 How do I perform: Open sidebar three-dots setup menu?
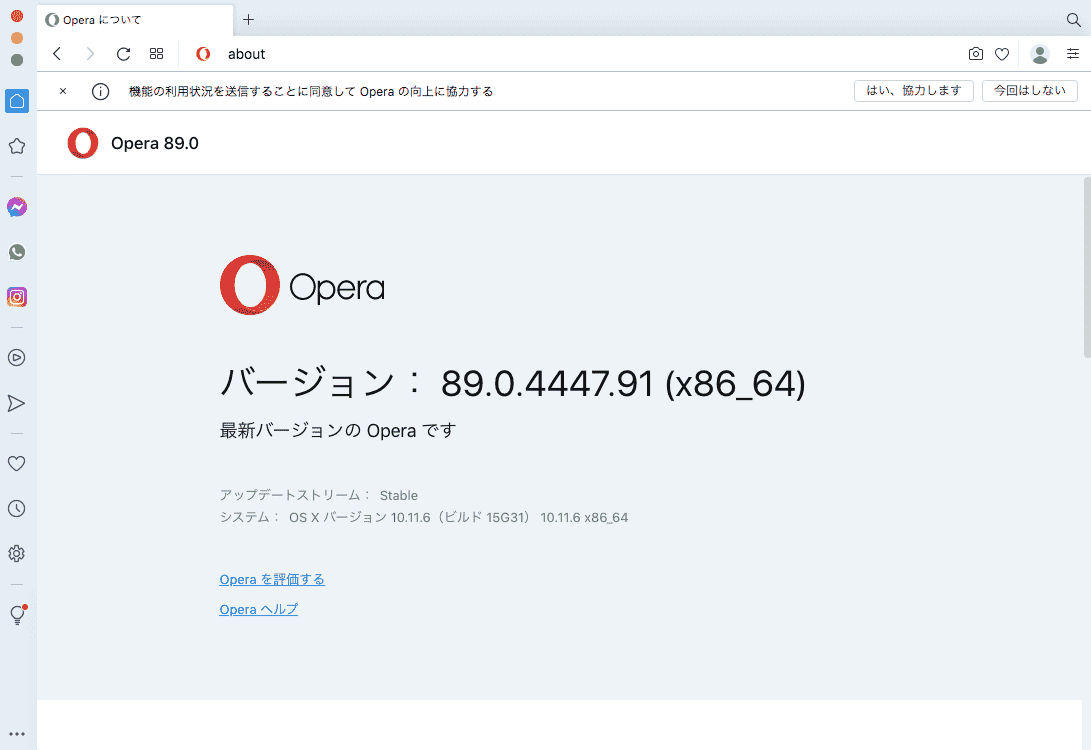[x=17, y=734]
